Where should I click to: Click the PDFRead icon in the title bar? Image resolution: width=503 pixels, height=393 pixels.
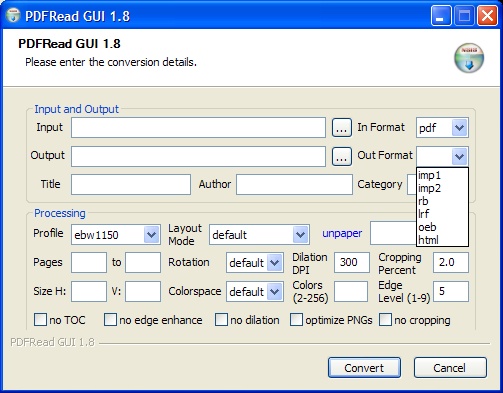point(13,15)
